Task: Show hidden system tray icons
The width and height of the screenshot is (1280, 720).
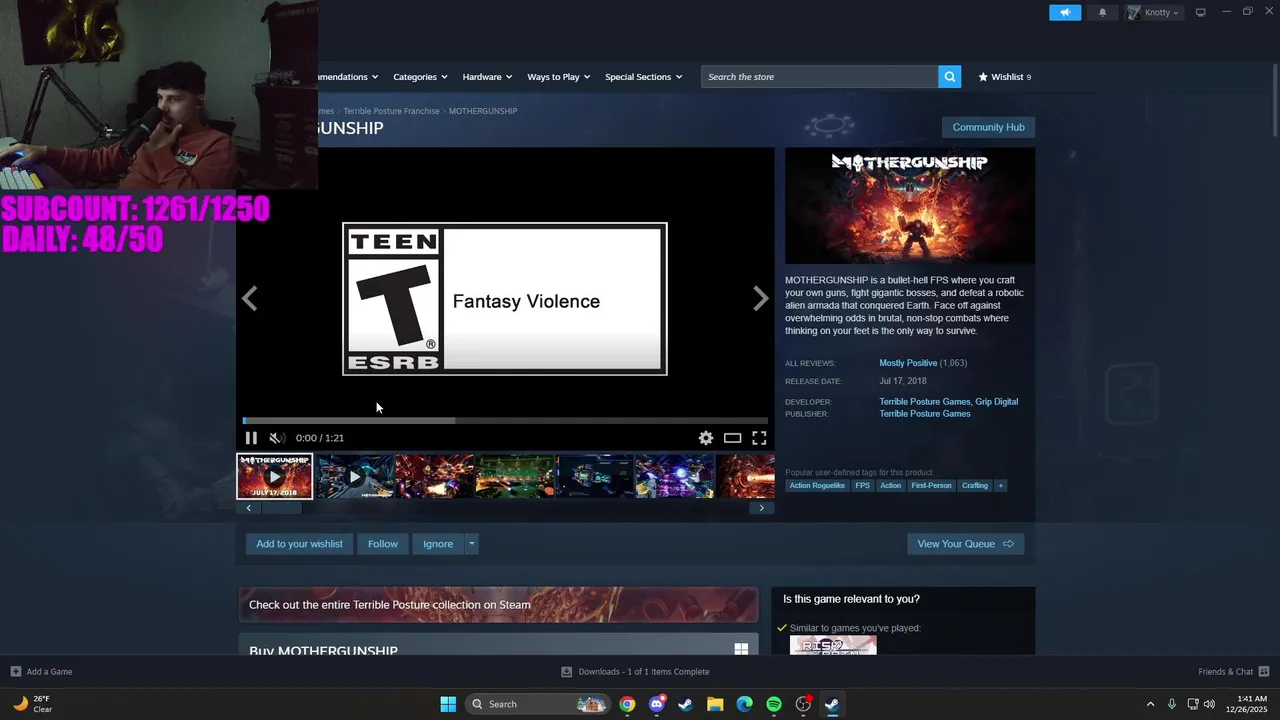Action: [1150, 704]
